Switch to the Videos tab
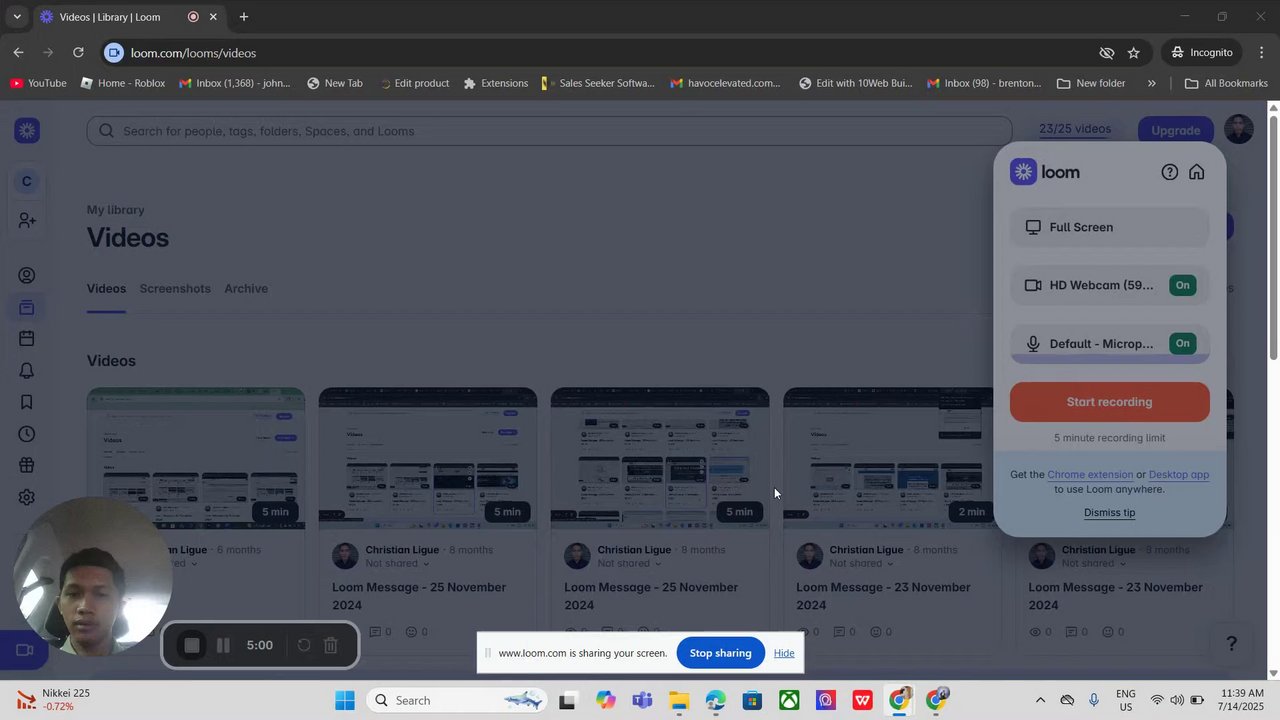The image size is (1280, 720). [106, 289]
